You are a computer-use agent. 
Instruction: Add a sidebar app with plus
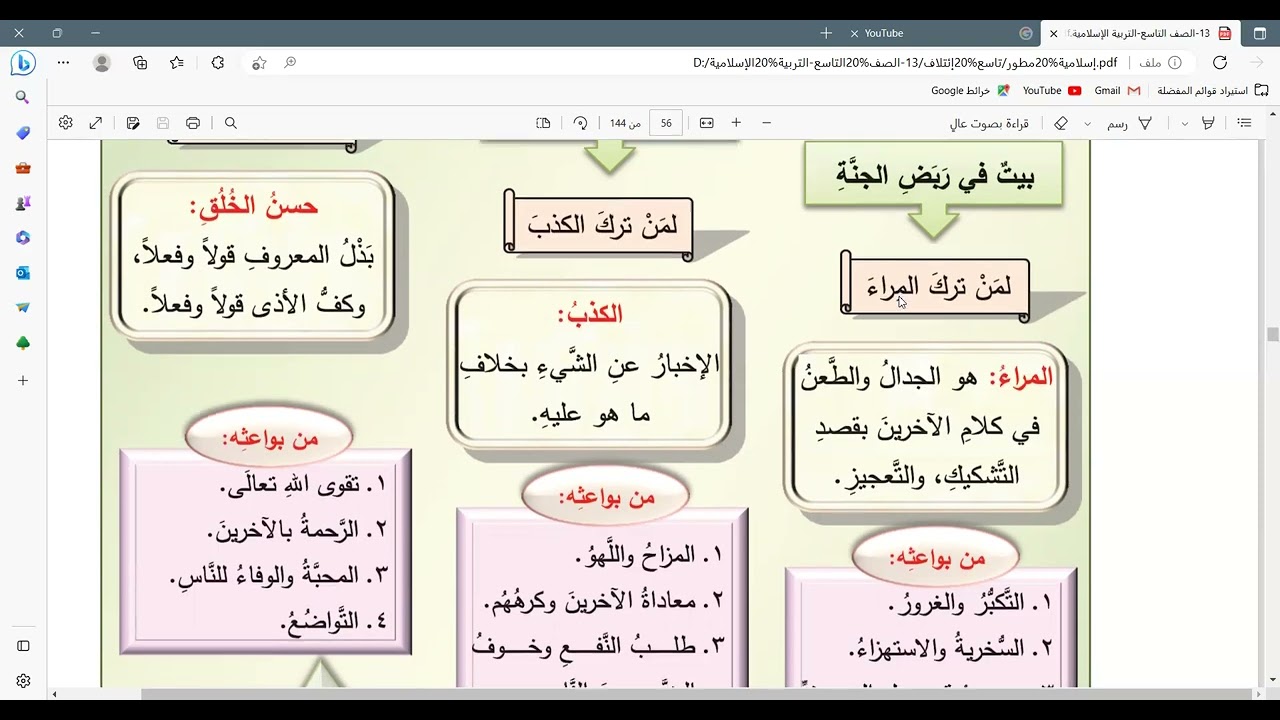point(23,381)
